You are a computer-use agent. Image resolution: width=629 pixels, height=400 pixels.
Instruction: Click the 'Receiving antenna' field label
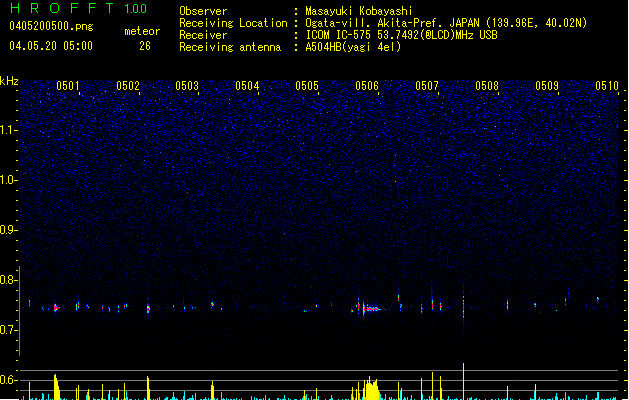tap(230, 47)
